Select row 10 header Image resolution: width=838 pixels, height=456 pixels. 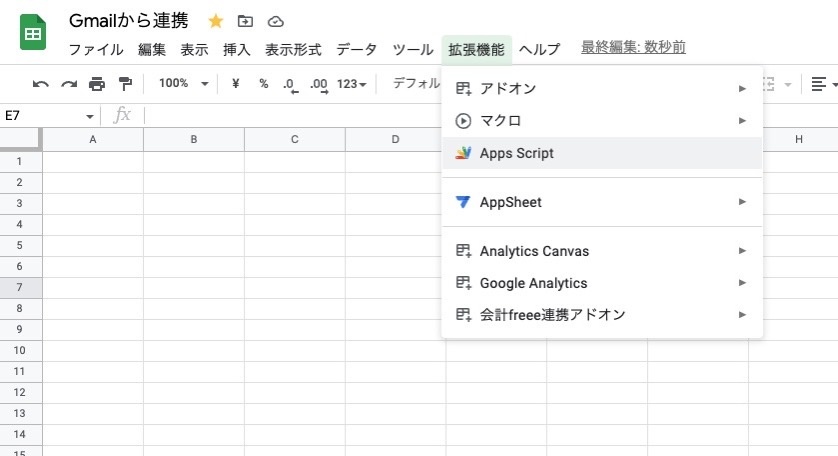pyautogui.click(x=20, y=351)
